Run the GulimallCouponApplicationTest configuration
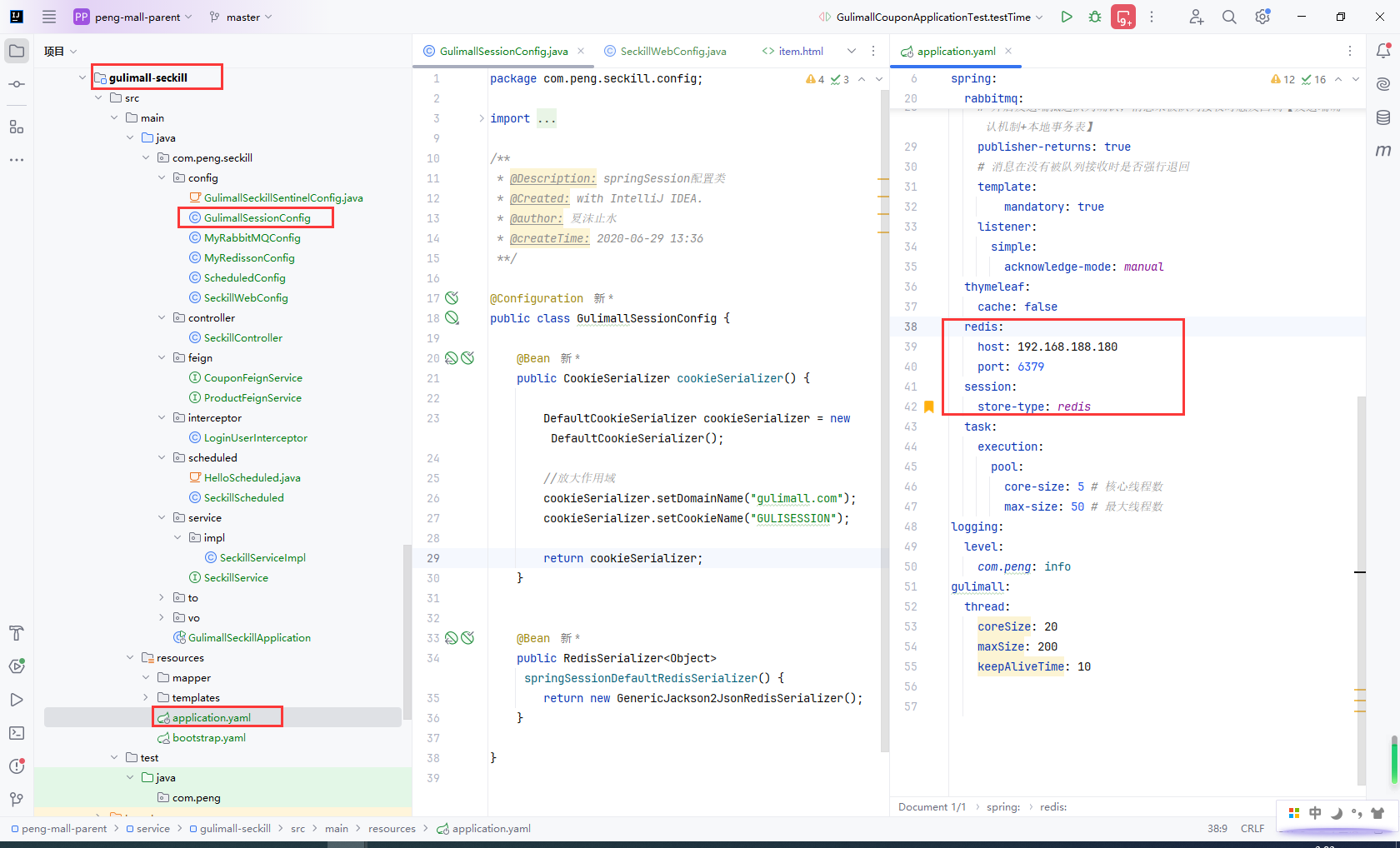The image size is (1400, 848). [1067, 17]
